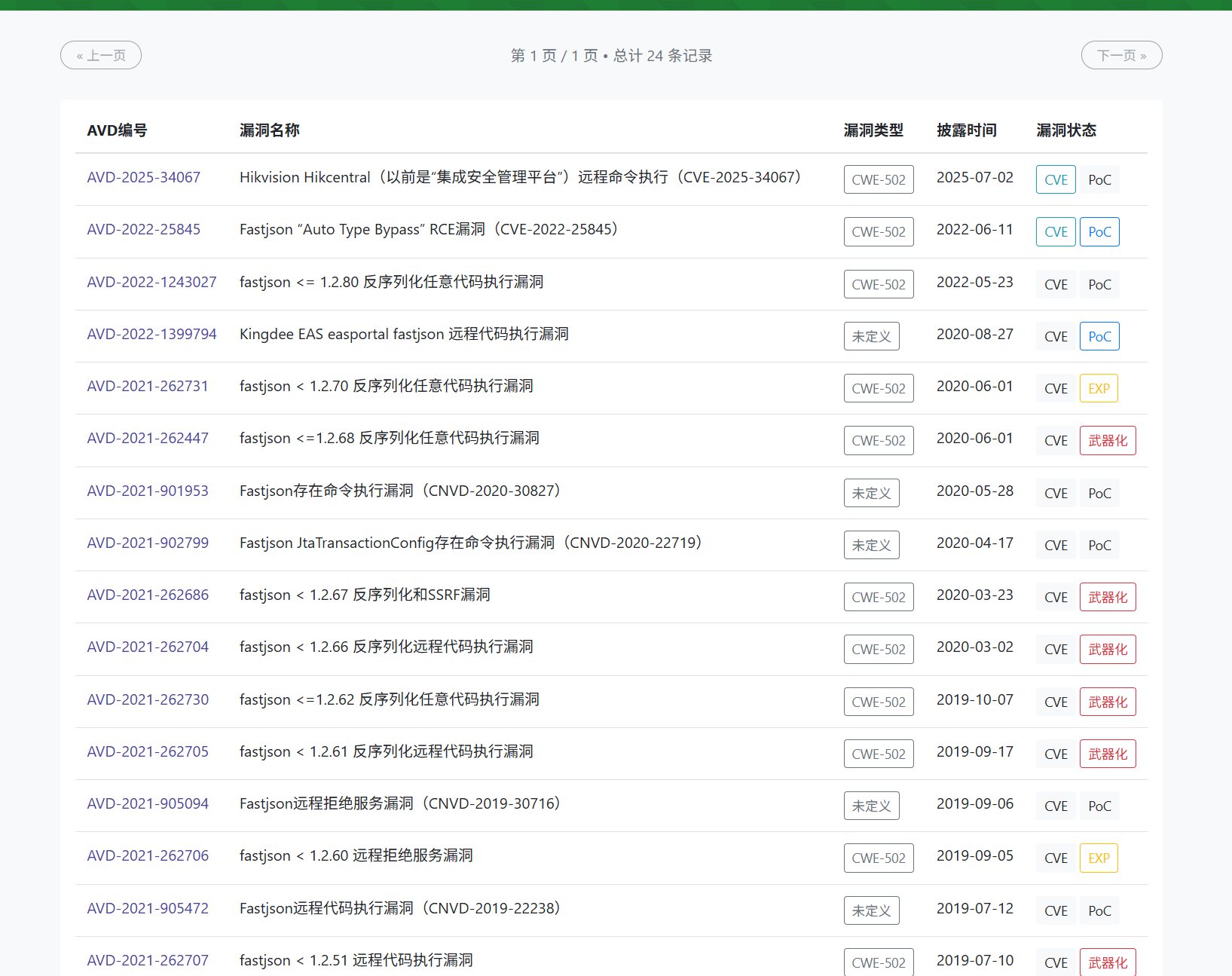1232x976 pixels.
Task: Click the disclosure date 2025-07-02
Action: pyautogui.click(x=975, y=177)
